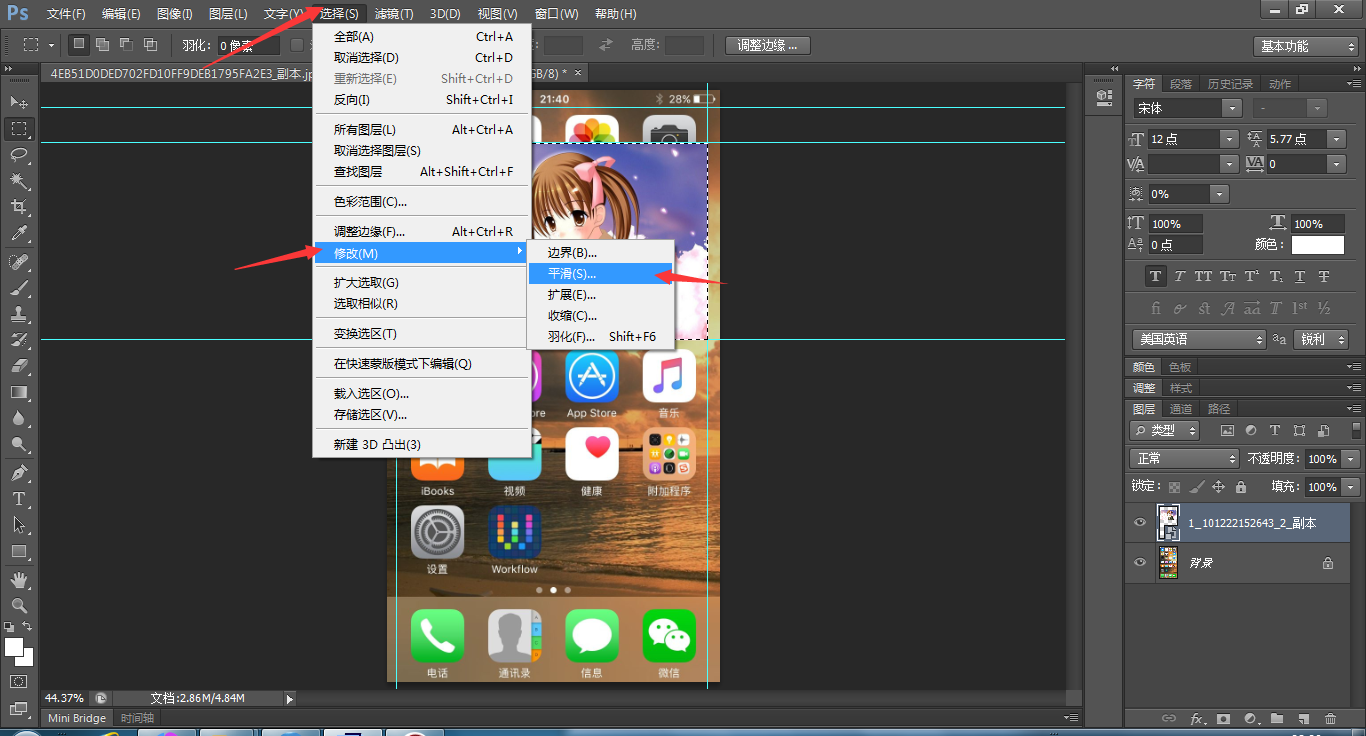Select the Clone Stamp tool
Screen dimensions: 1366x736
tap(19, 314)
